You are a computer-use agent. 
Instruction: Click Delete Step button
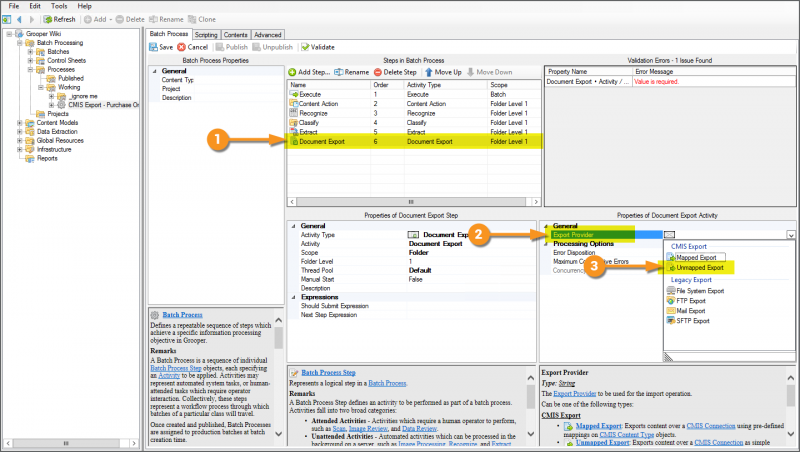(x=395, y=72)
